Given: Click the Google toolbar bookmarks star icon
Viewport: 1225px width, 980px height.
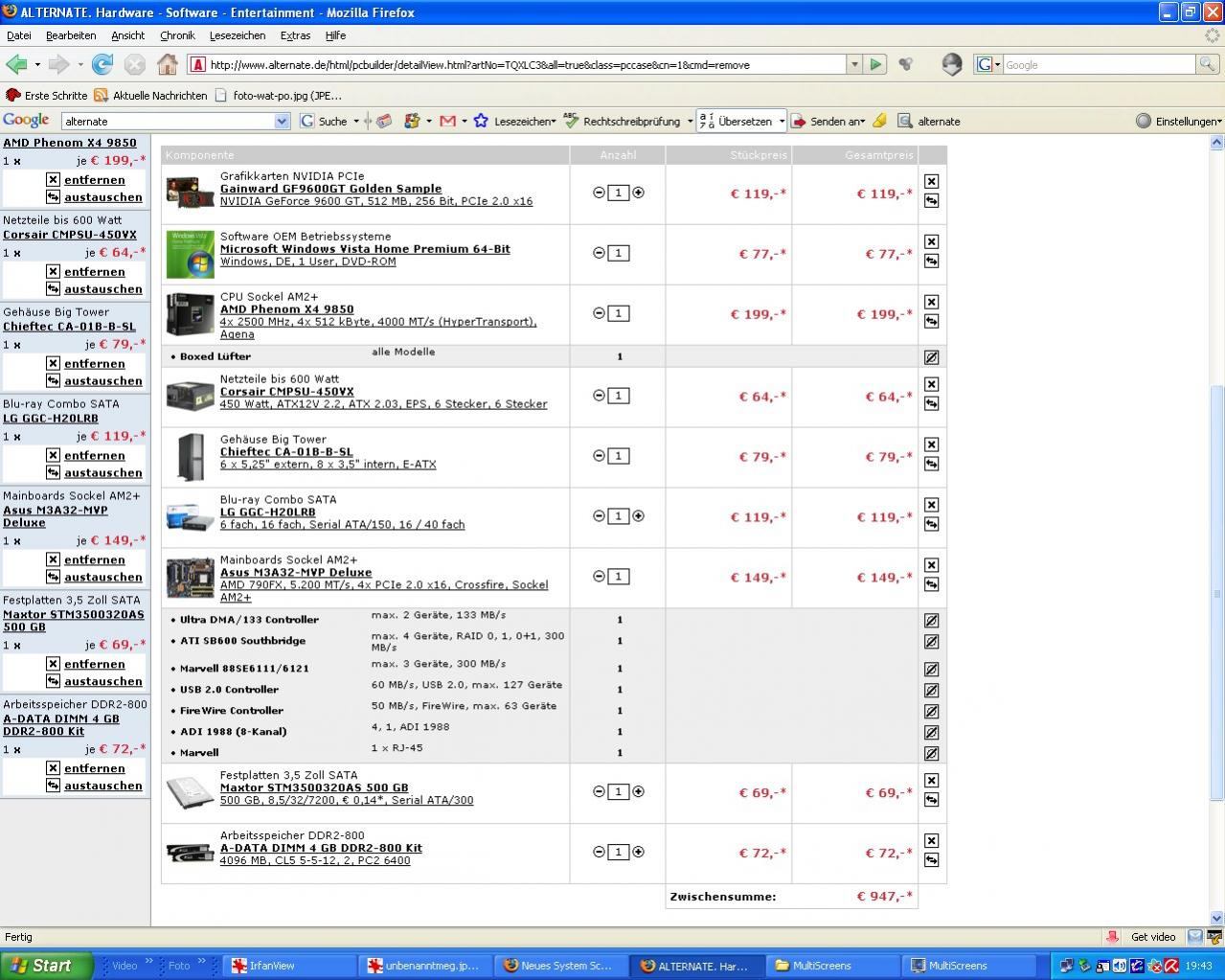Looking at the screenshot, I should click(x=481, y=121).
